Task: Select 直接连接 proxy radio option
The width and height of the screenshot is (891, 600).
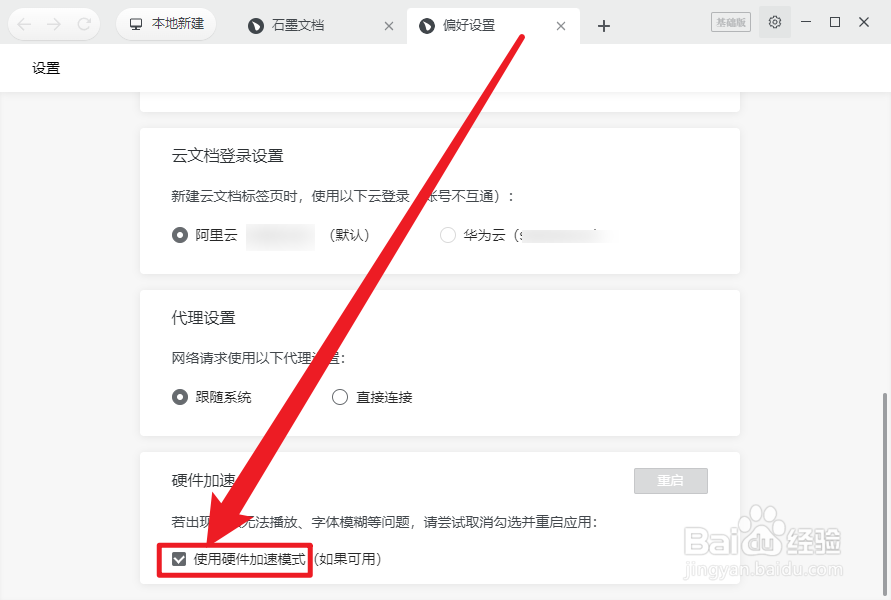Action: click(340, 397)
